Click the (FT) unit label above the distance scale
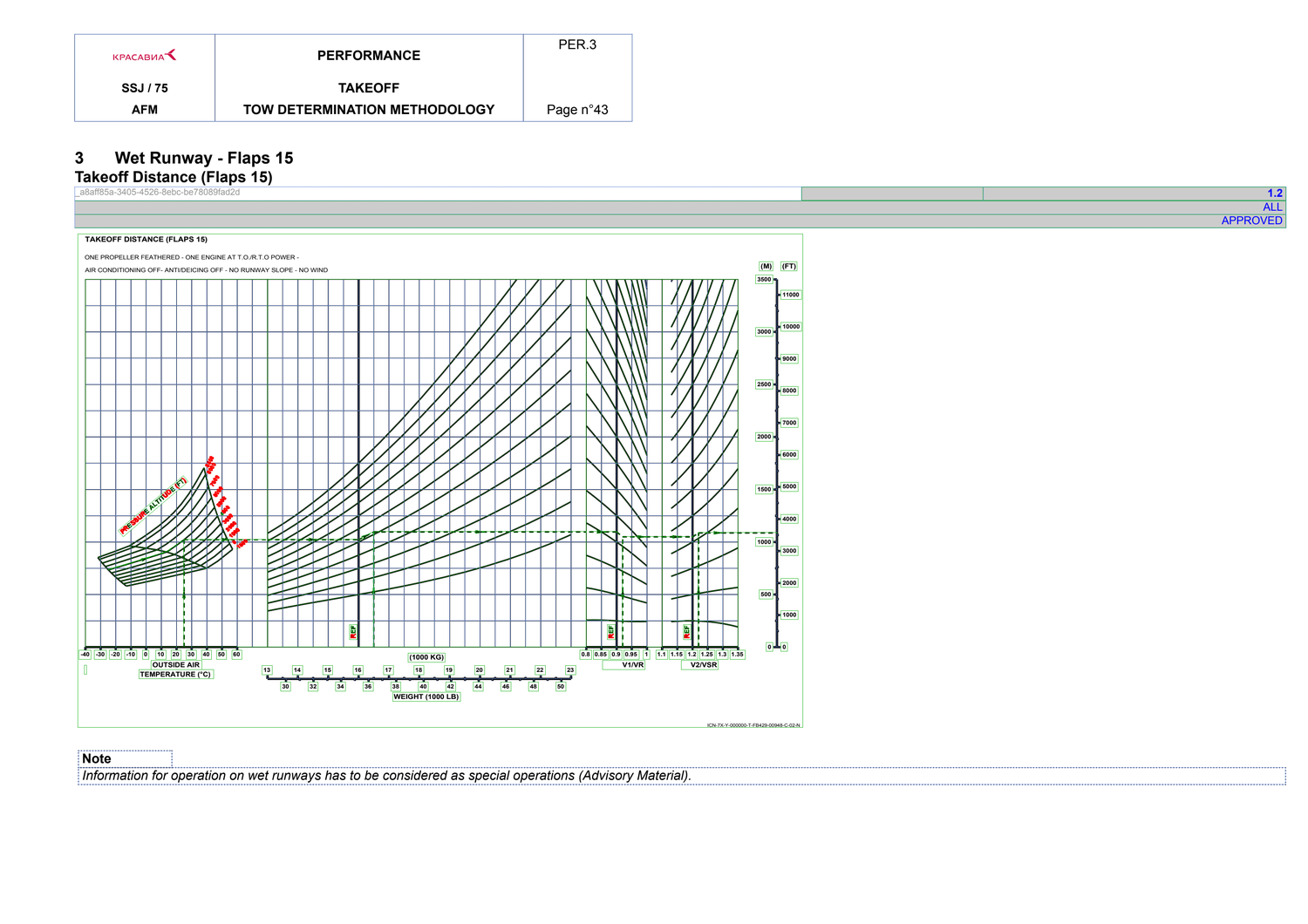1308x924 pixels. (788, 267)
